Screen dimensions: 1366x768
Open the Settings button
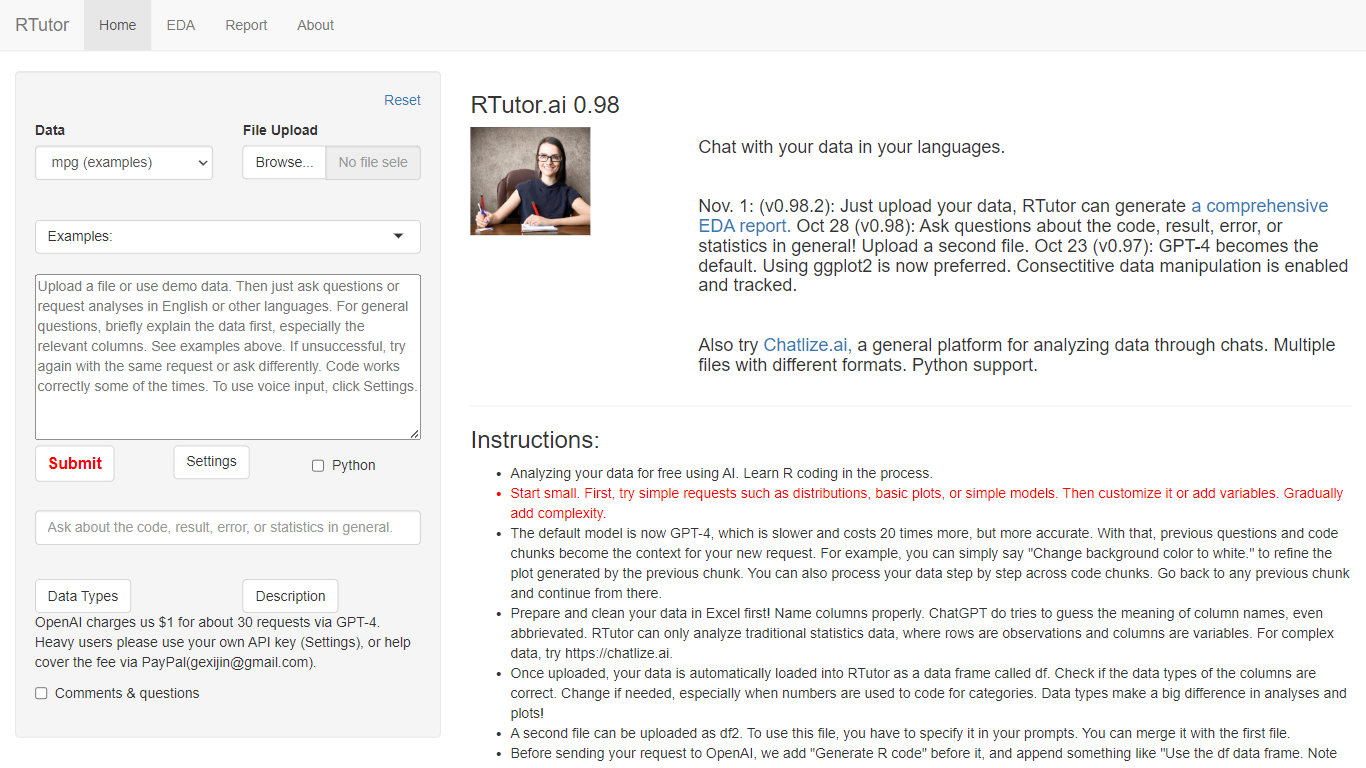(x=211, y=462)
